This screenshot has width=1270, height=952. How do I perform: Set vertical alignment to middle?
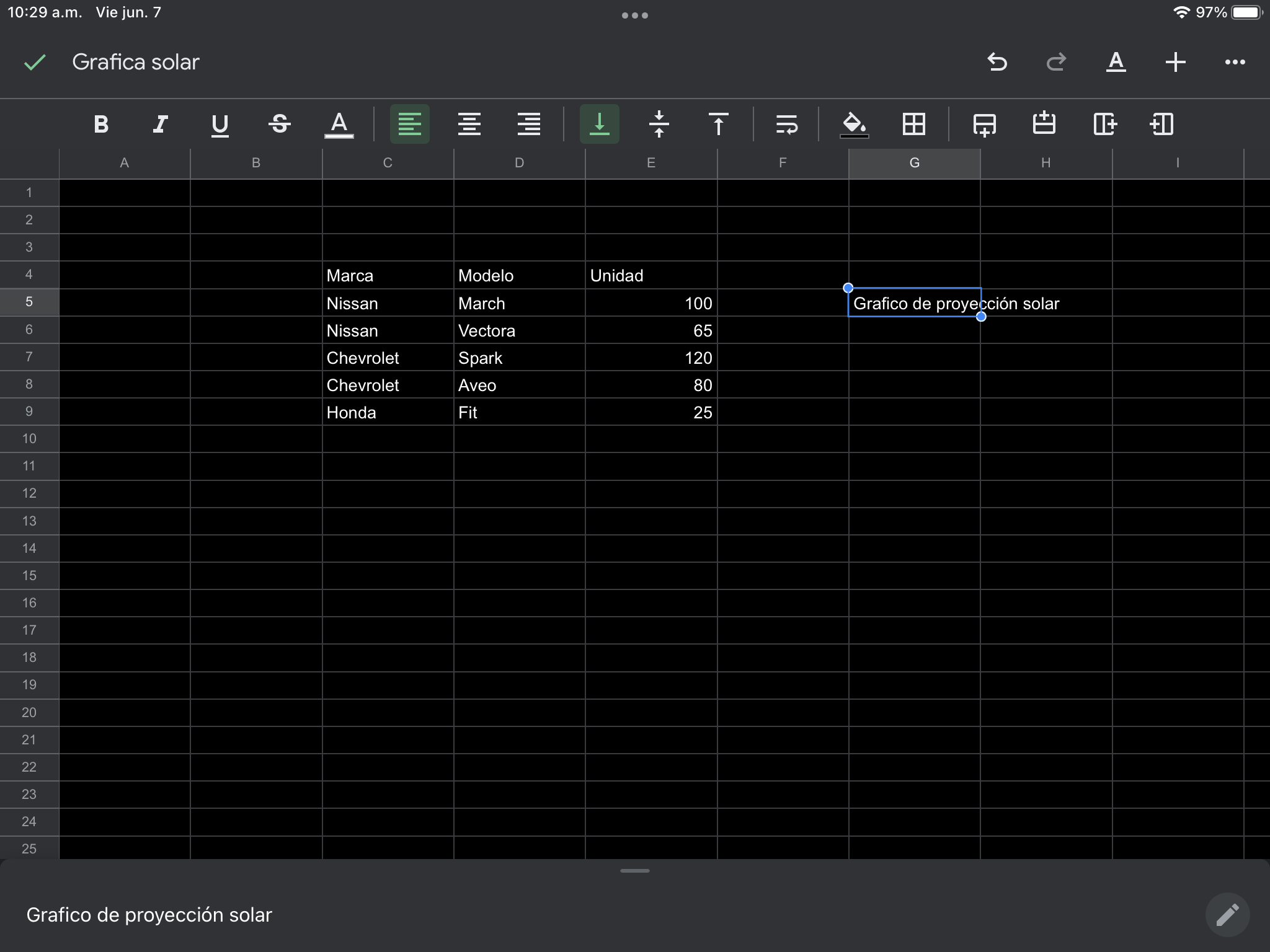[x=659, y=124]
